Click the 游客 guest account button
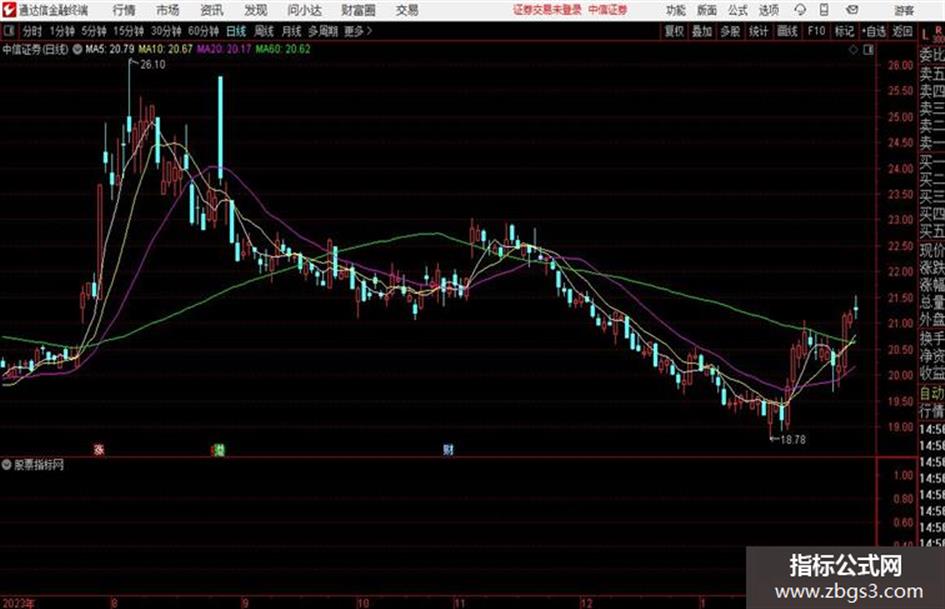Viewport: 945px width, 609px height. pyautogui.click(x=904, y=10)
